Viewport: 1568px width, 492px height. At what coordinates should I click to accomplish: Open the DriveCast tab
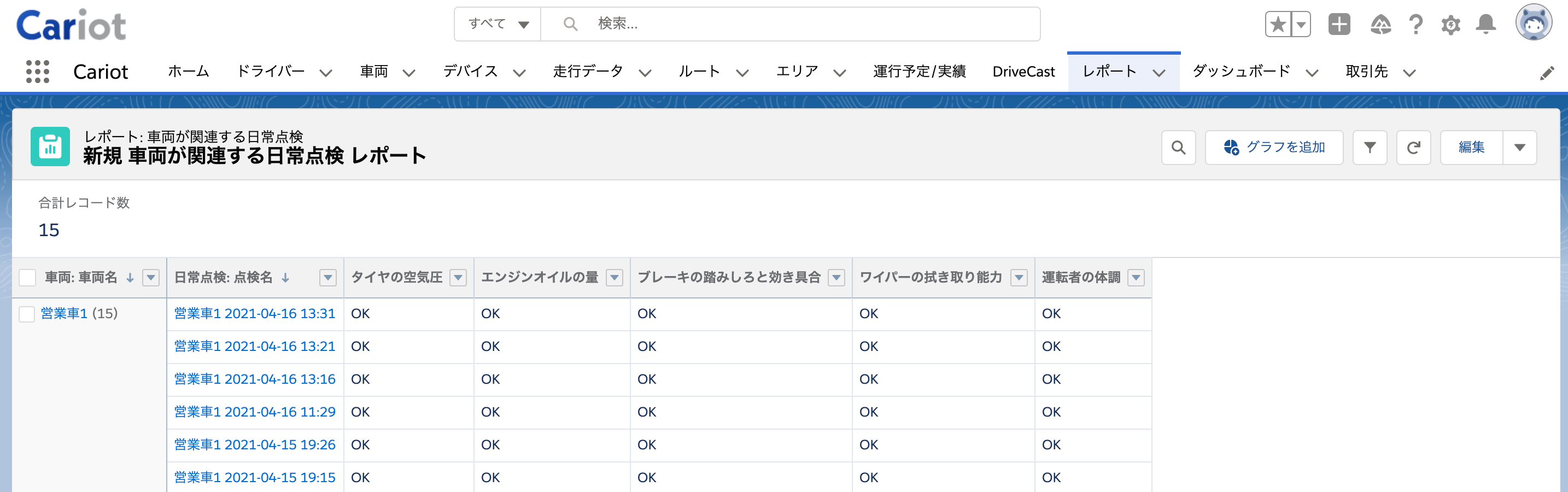pyautogui.click(x=1023, y=72)
